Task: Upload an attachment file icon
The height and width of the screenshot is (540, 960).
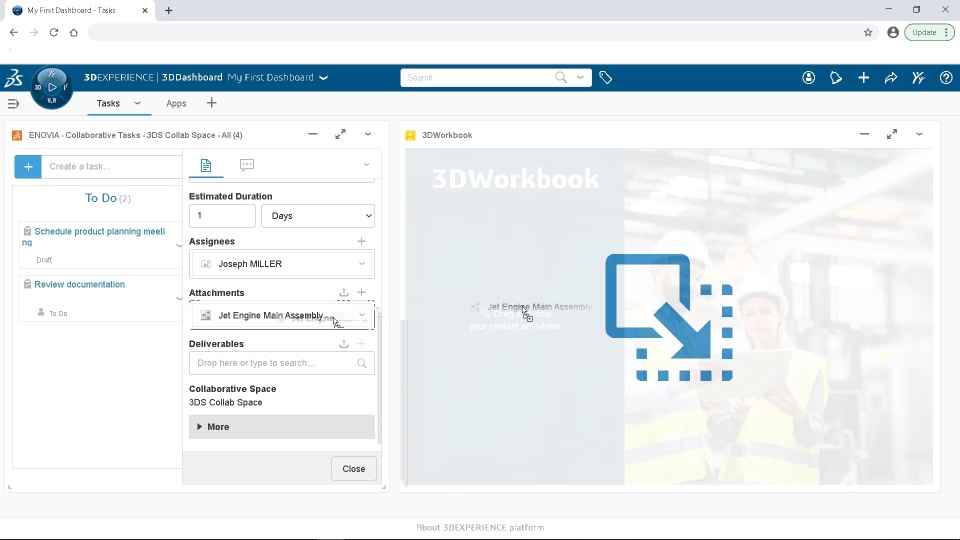Action: click(x=344, y=293)
